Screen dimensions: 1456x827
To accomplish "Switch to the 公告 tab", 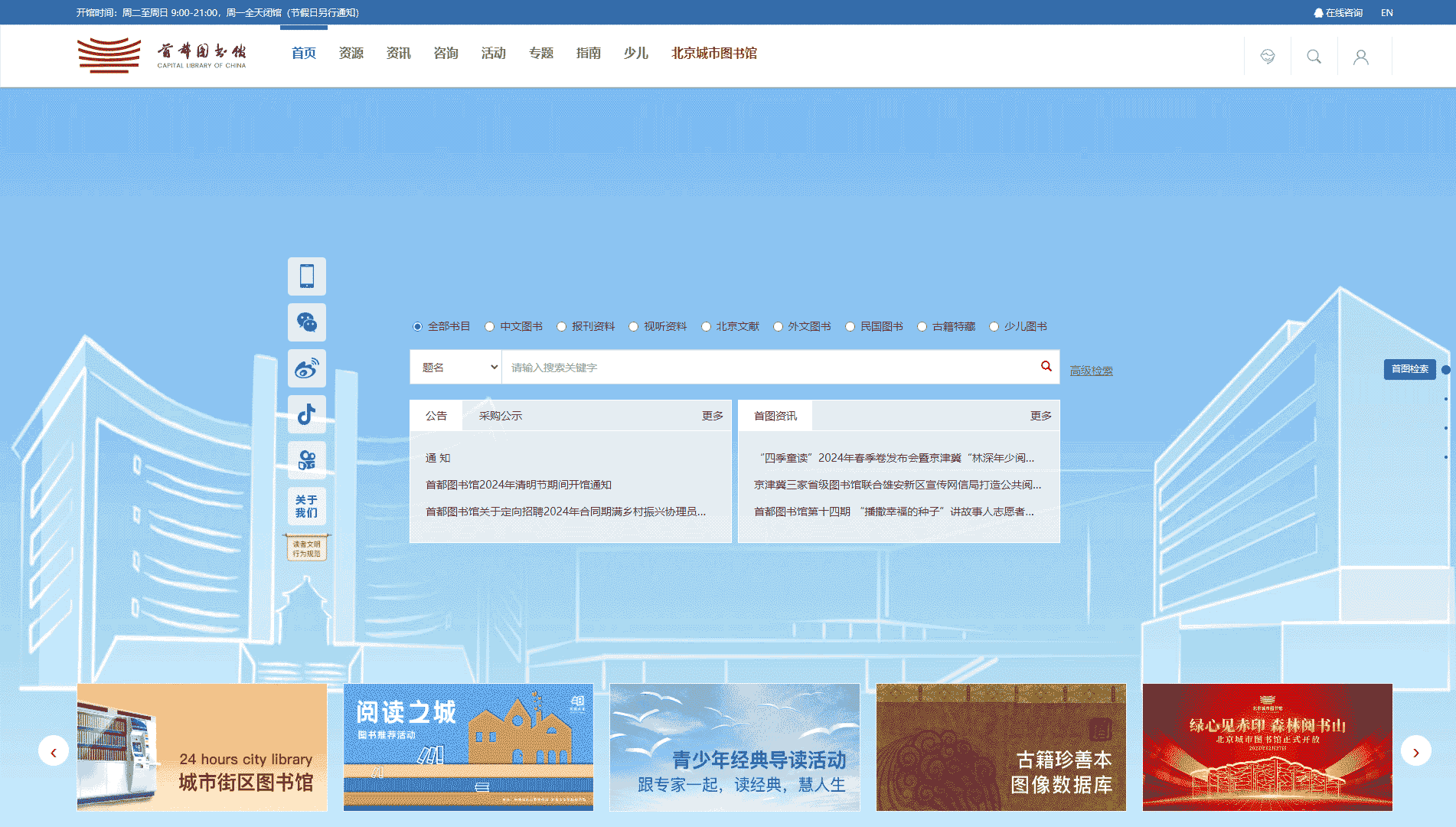I will (436, 416).
